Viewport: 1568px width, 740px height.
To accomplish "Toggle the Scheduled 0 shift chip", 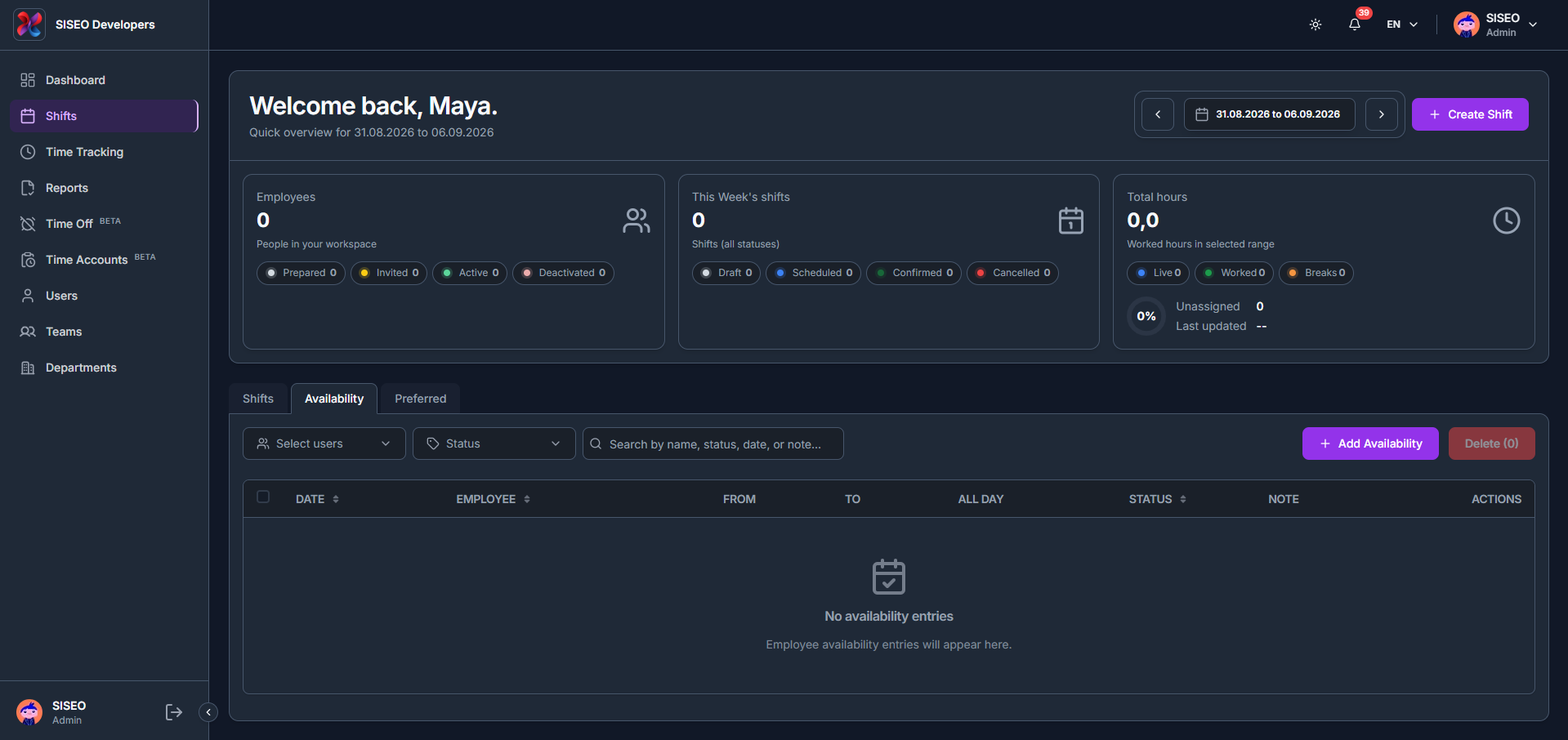I will pyautogui.click(x=813, y=273).
